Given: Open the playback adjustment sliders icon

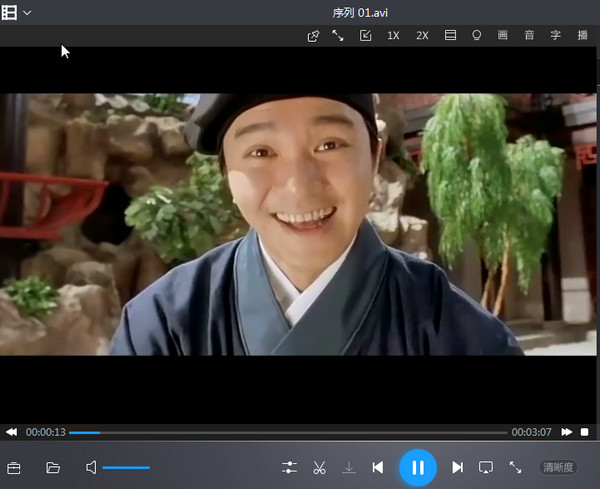Looking at the screenshot, I should [x=289, y=467].
